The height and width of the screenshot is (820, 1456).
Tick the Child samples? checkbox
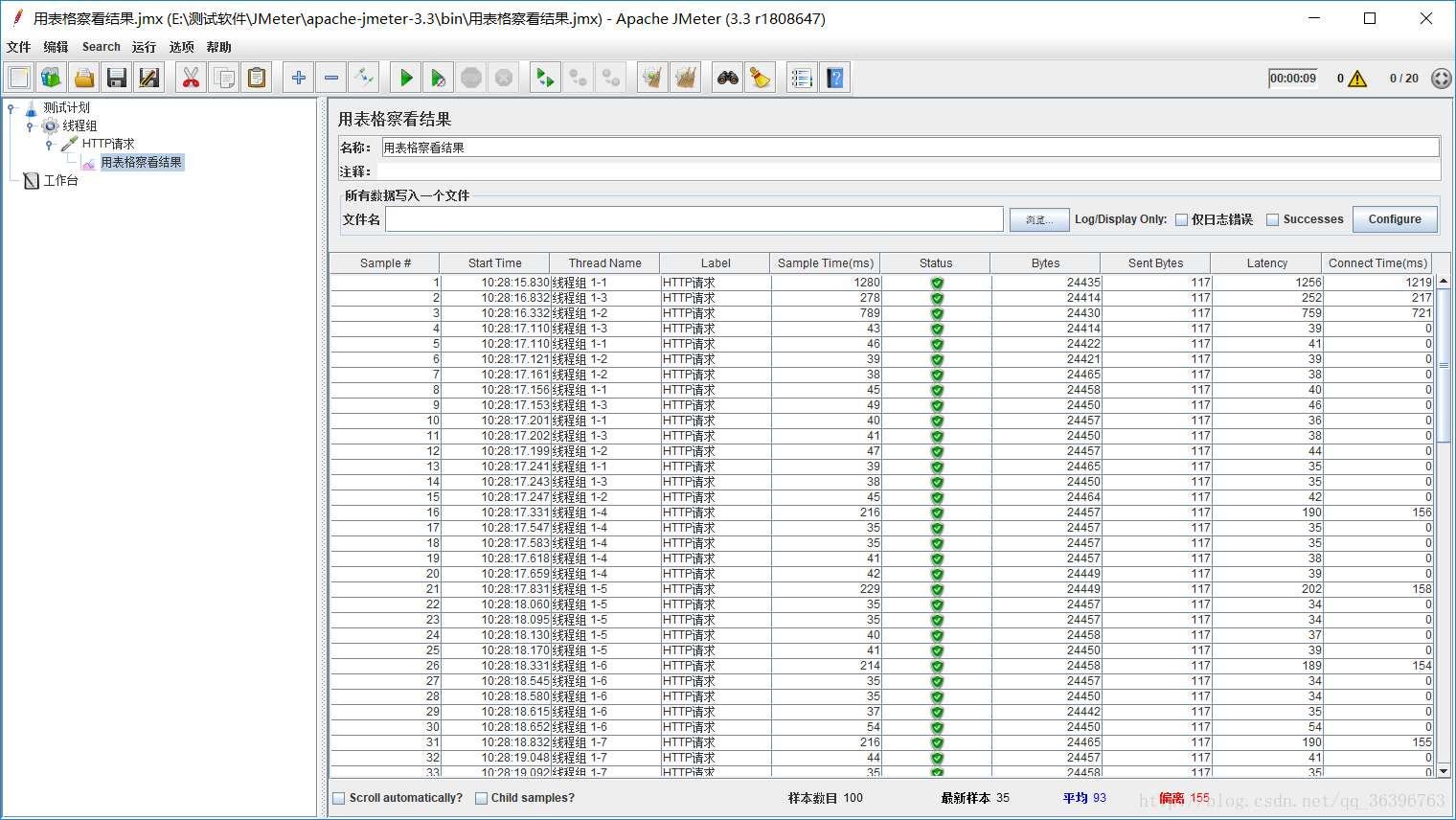[x=481, y=798]
